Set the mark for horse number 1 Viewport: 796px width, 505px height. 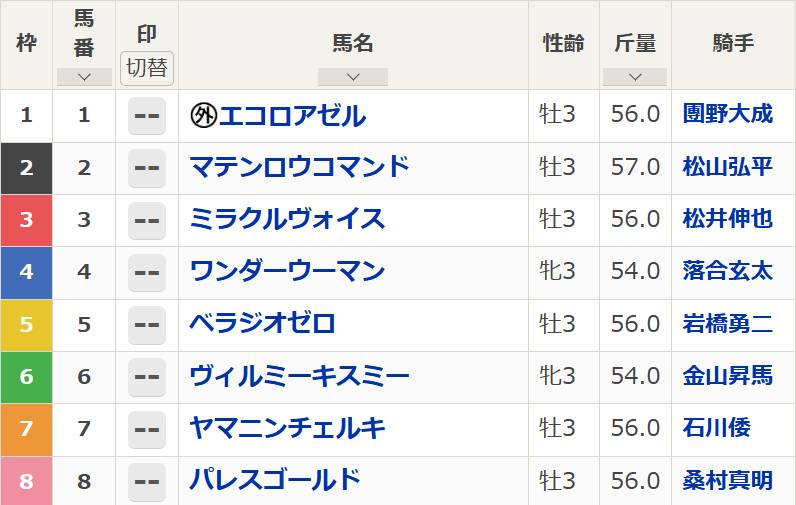(x=147, y=116)
